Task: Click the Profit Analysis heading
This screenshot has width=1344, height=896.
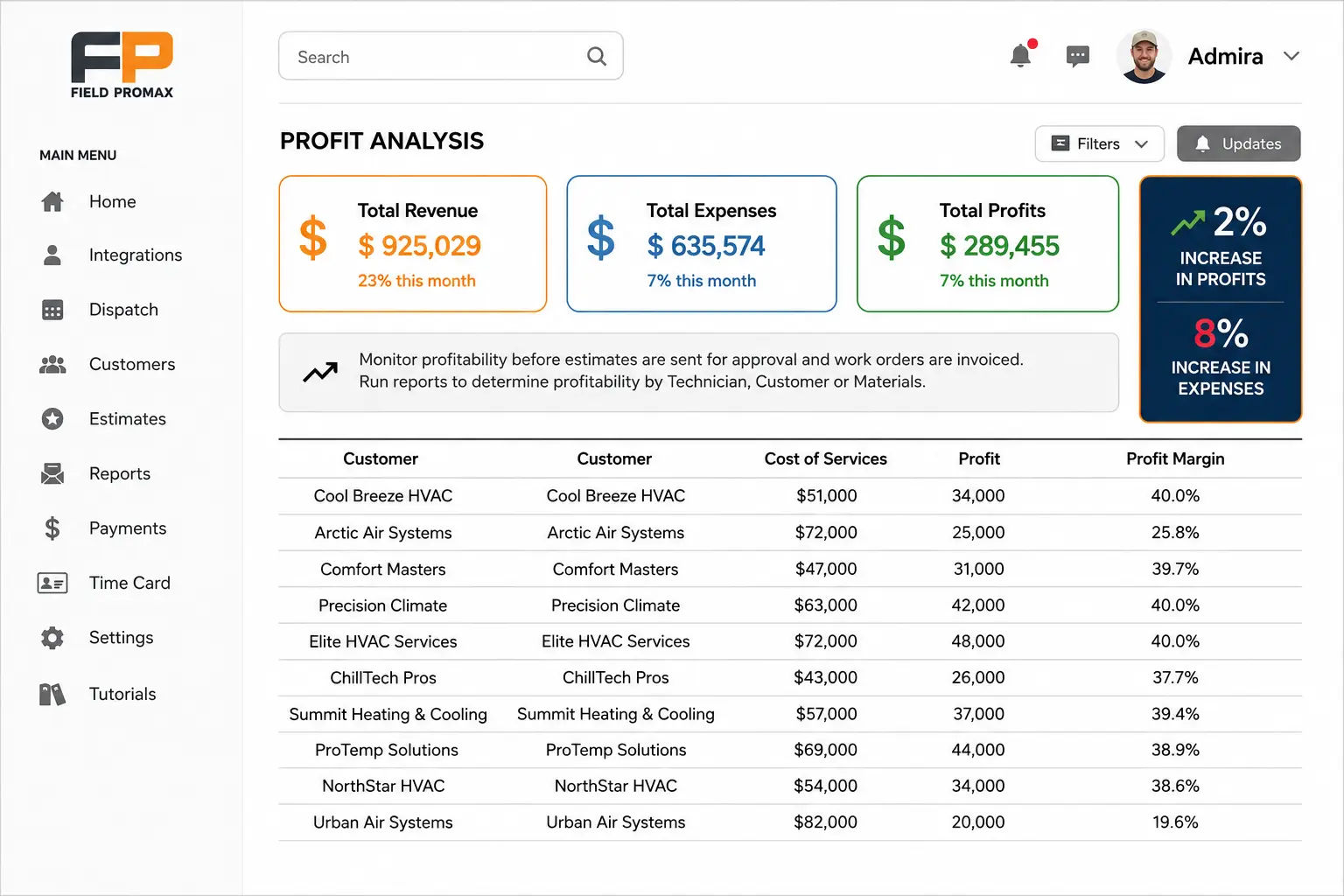Action: [381, 141]
